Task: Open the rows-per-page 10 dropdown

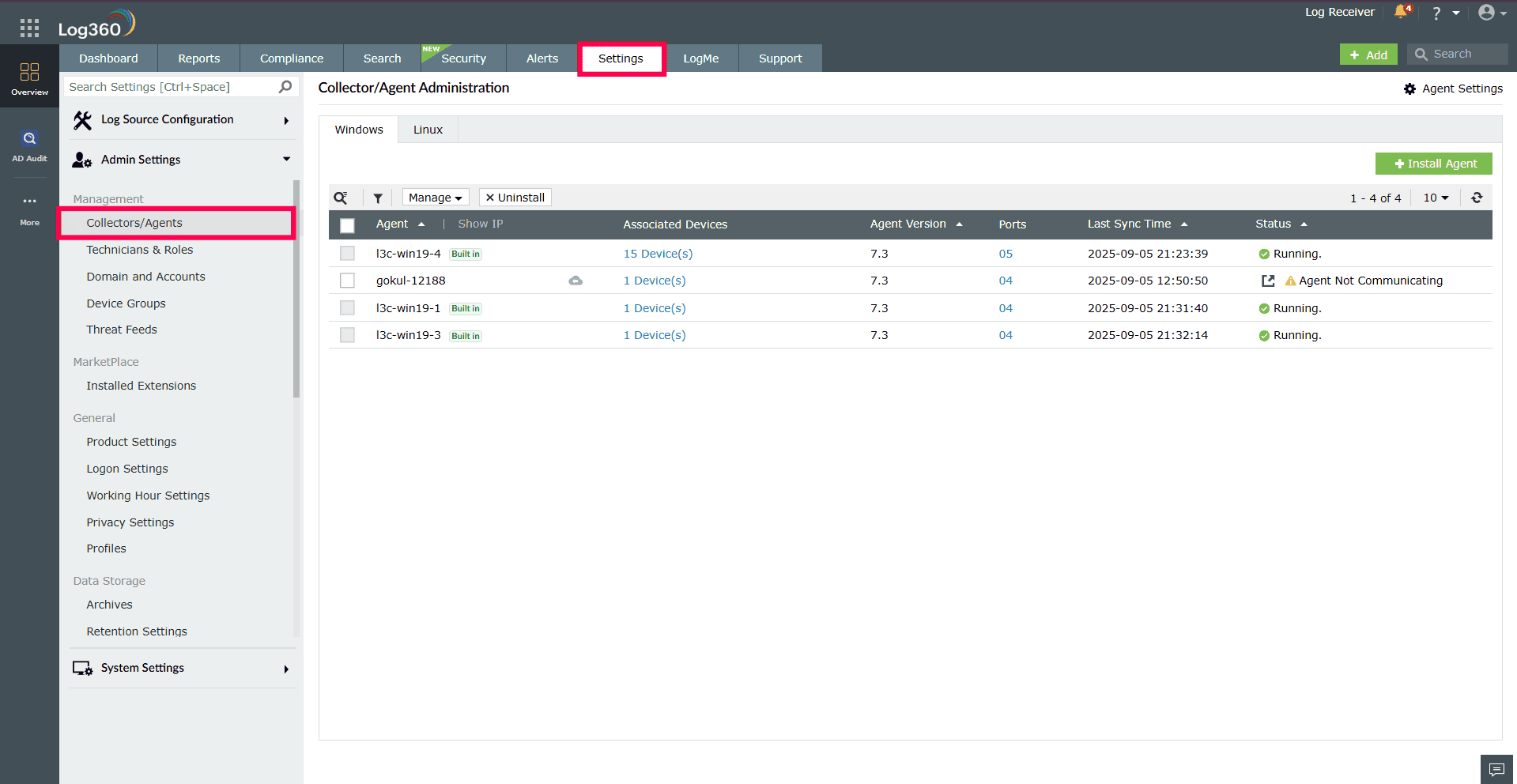Action: (1436, 198)
